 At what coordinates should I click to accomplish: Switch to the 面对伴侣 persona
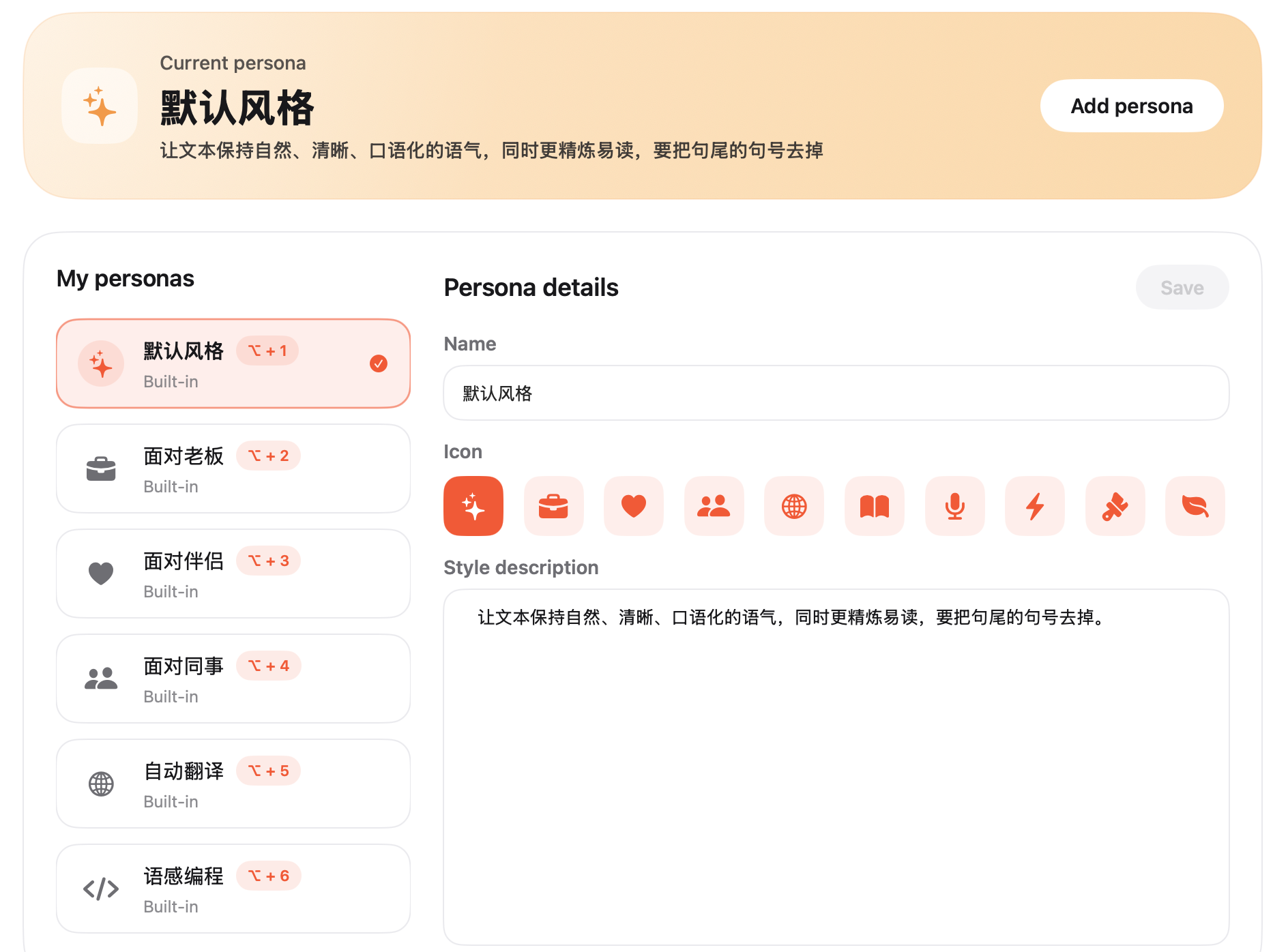pyautogui.click(x=233, y=574)
